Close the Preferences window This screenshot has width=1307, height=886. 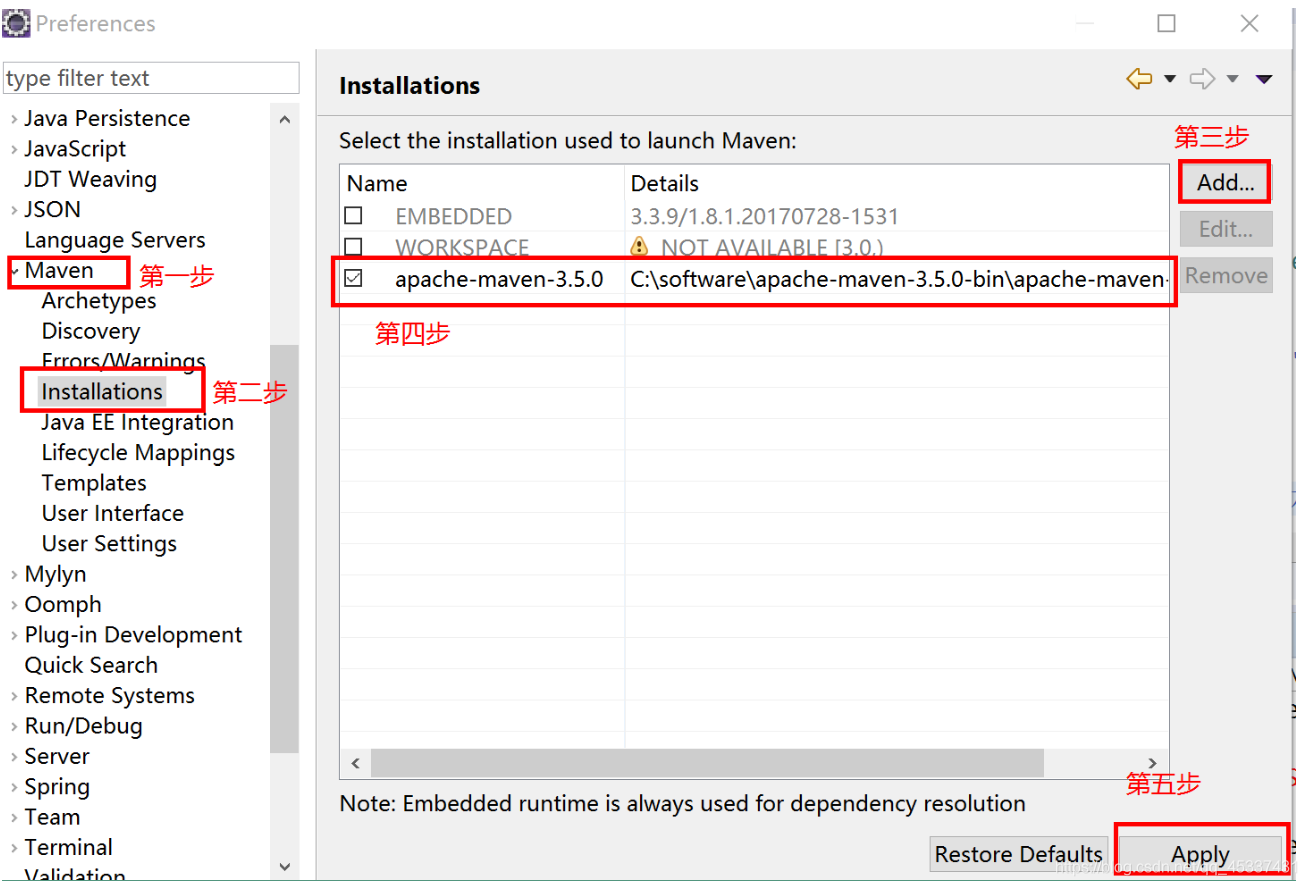[1250, 24]
